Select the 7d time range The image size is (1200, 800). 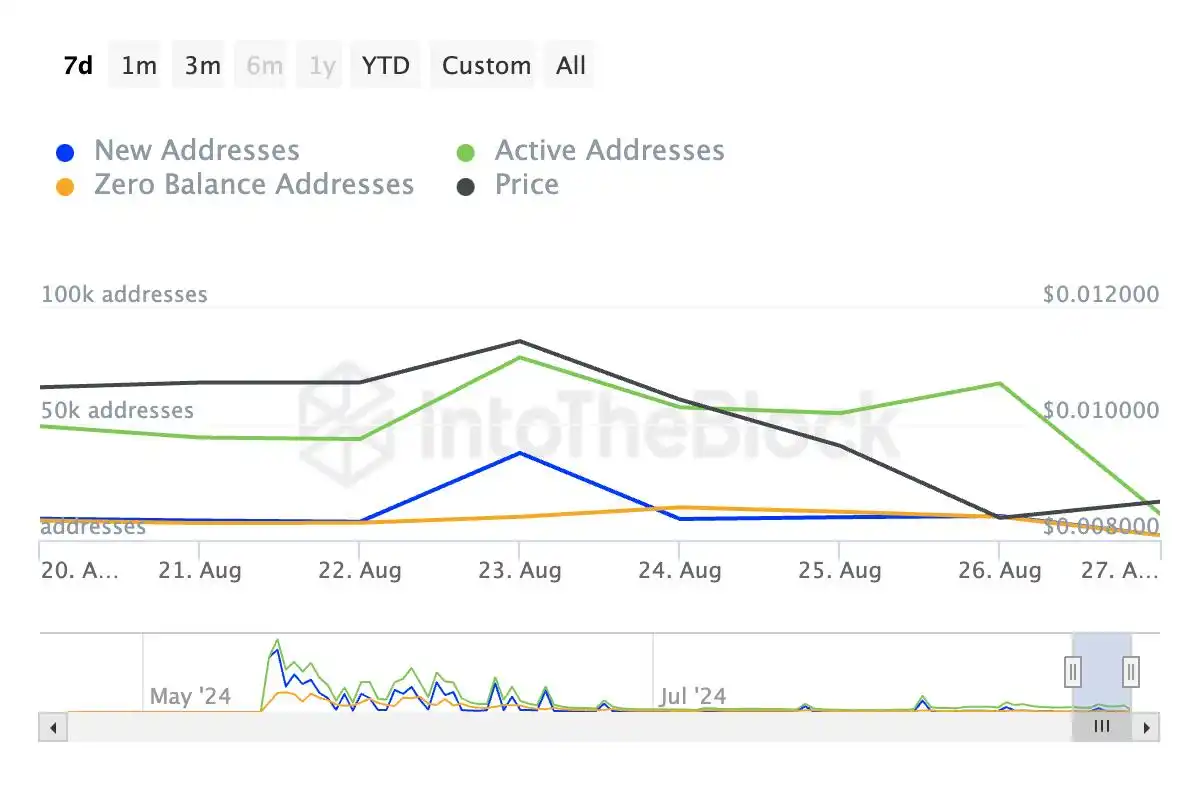point(78,66)
